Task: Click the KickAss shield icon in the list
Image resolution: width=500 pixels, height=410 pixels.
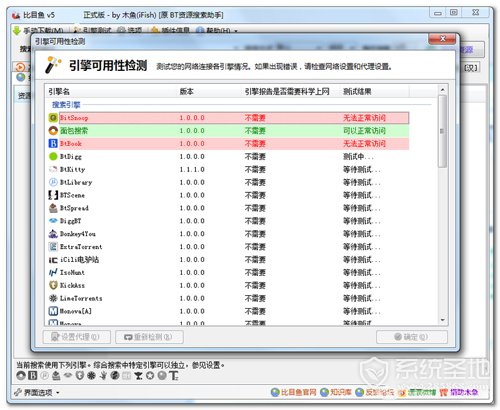Action: (53, 285)
